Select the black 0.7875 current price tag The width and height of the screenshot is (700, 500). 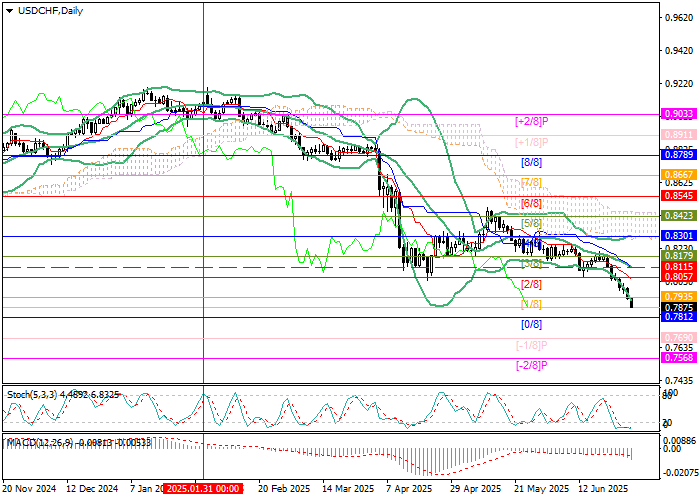pos(677,308)
